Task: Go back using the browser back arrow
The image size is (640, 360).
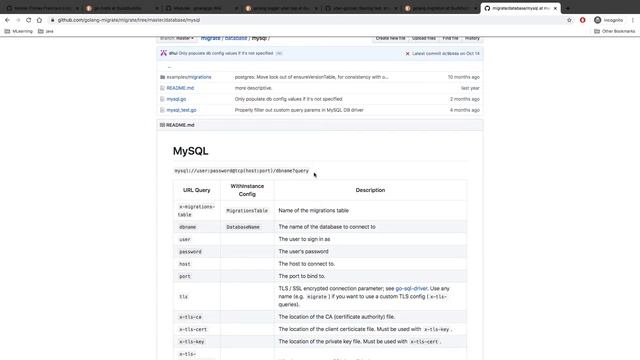Action: click(x=7, y=20)
